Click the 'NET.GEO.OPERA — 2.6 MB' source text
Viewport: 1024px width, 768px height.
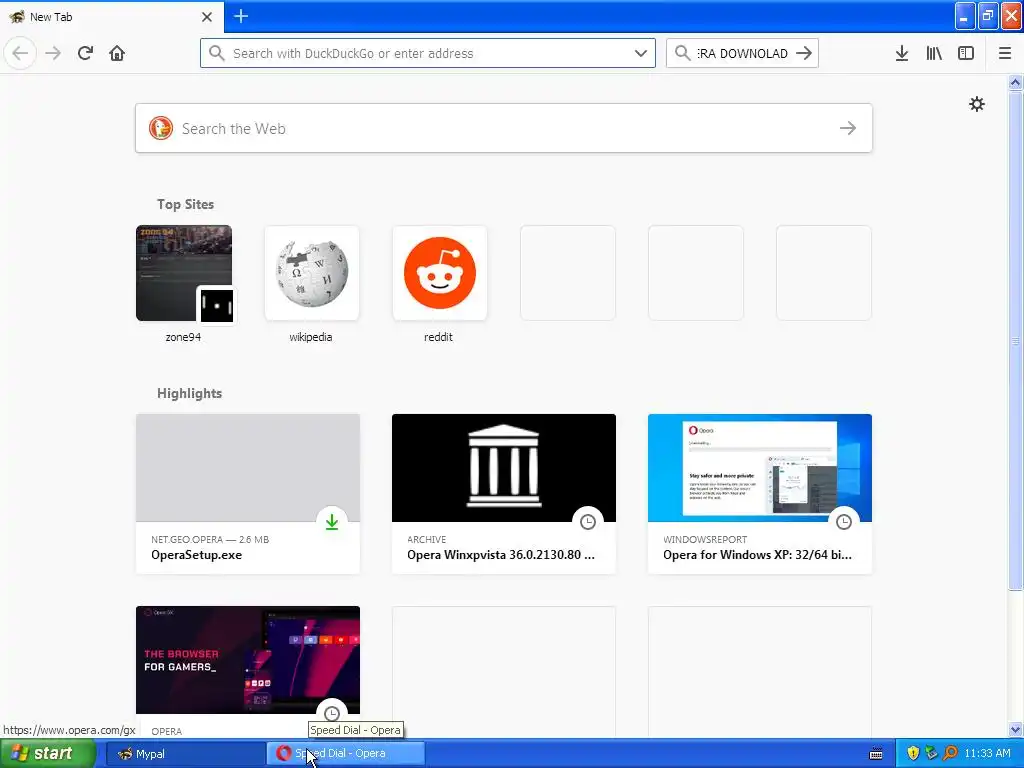(x=210, y=539)
